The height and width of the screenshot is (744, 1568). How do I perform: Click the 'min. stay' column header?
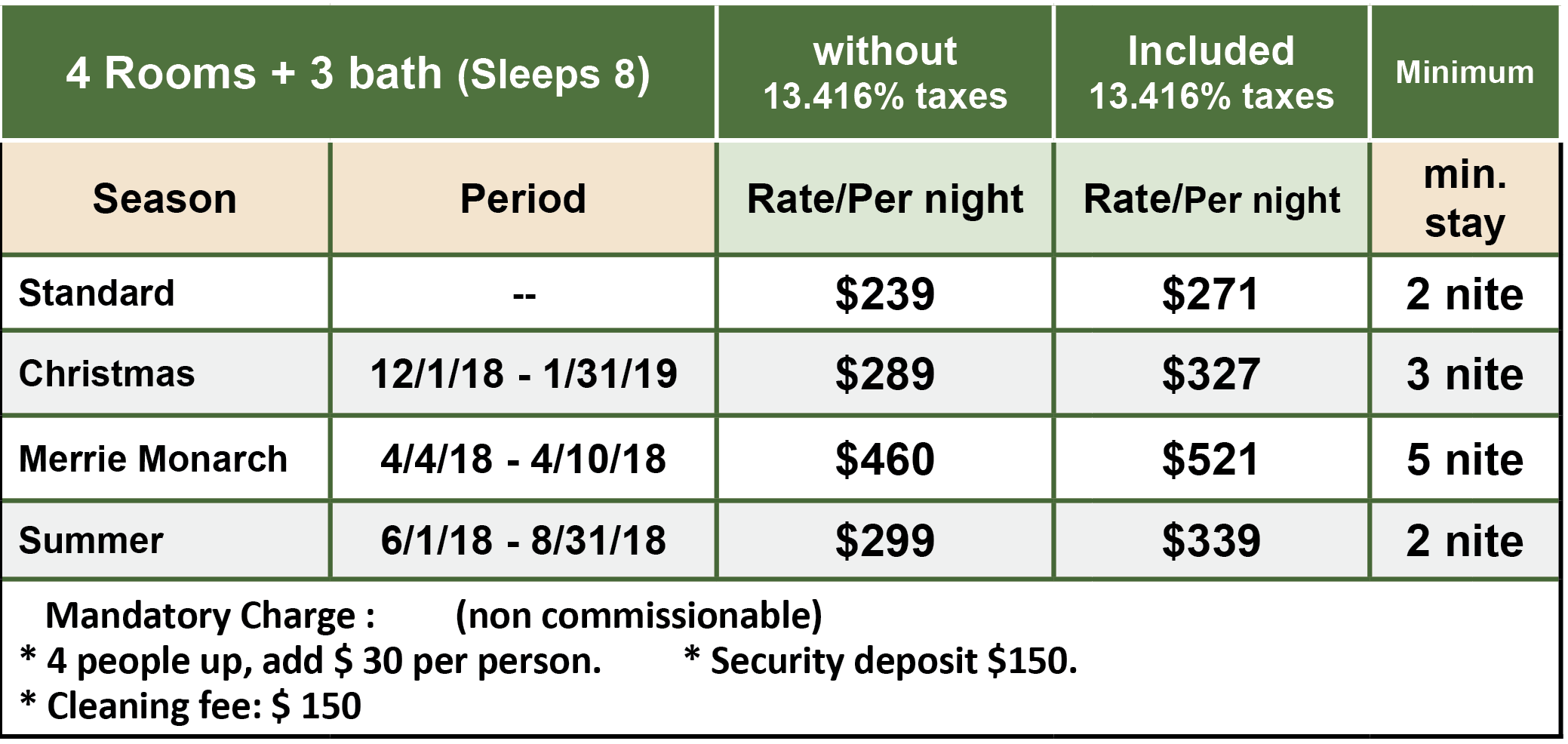(1465, 199)
